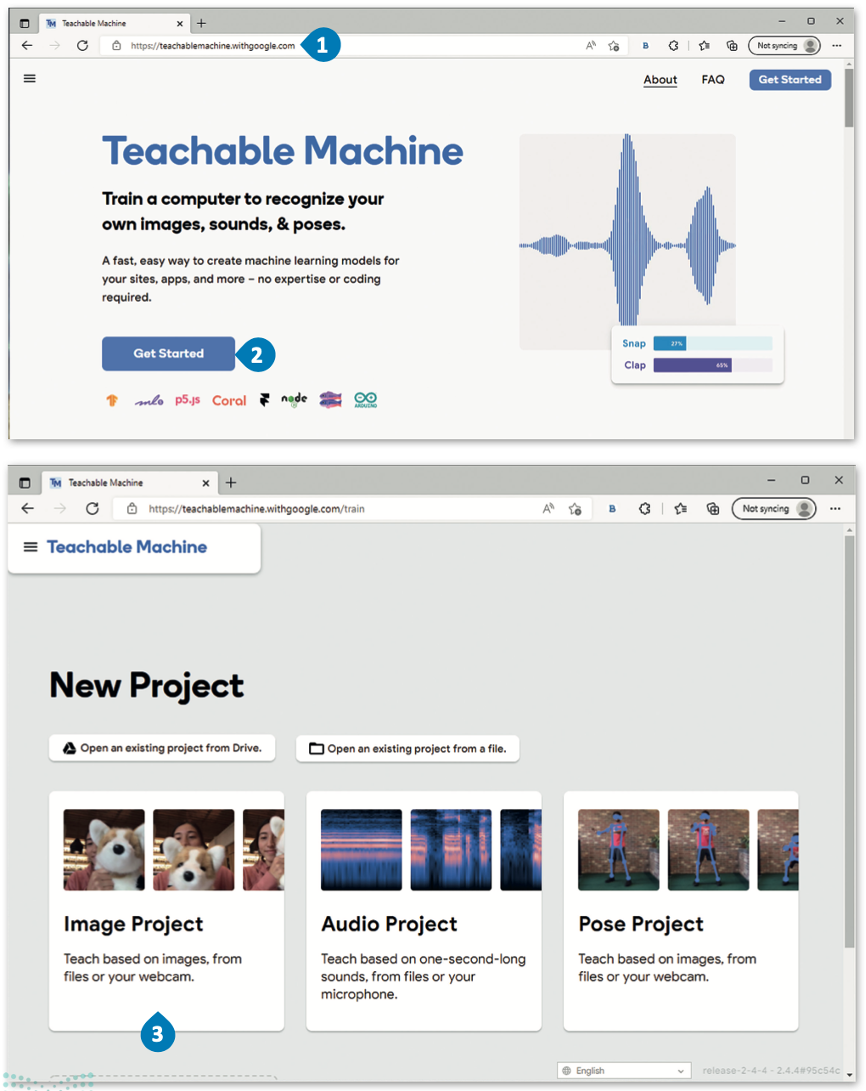
Task: Click the first corgi plush thumbnail in Image Project
Action: click(104, 850)
